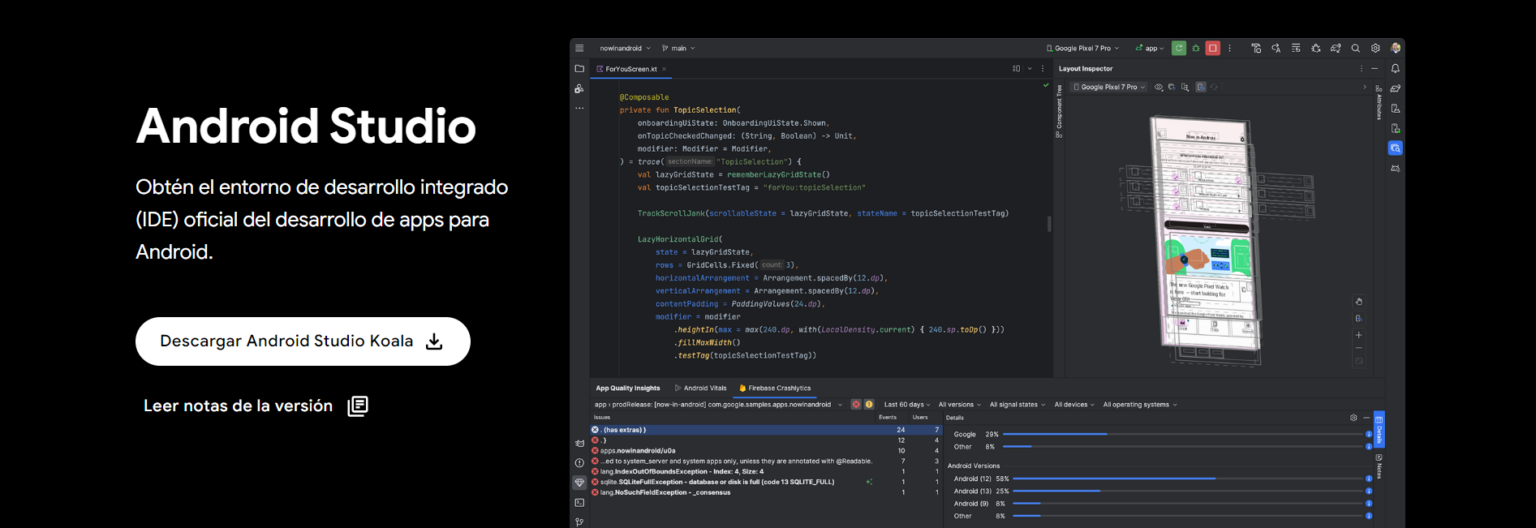Screen dimensions: 1536x528
Task: Click the Debug bug icon in toolbar
Action: coord(1196,48)
